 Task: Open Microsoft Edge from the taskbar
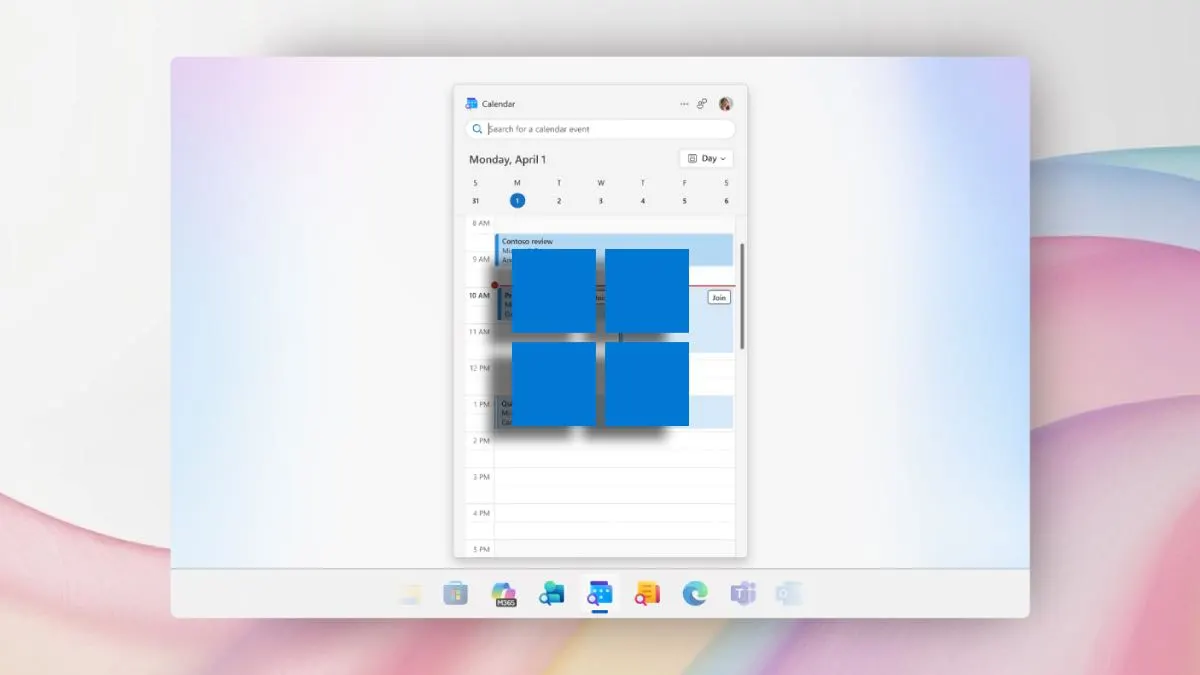(x=694, y=592)
